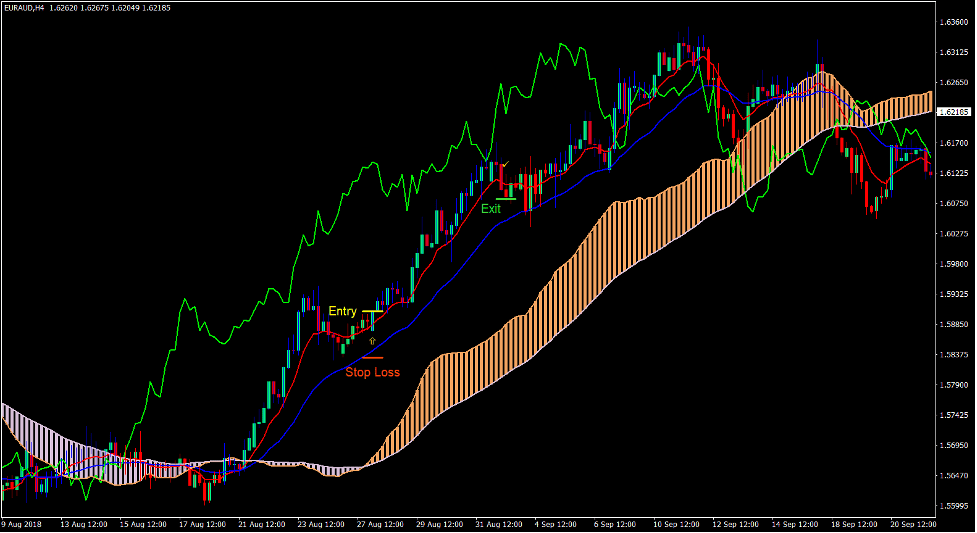The height and width of the screenshot is (533, 977).
Task: Click the red Stop Loss label
Action: pyautogui.click(x=372, y=372)
